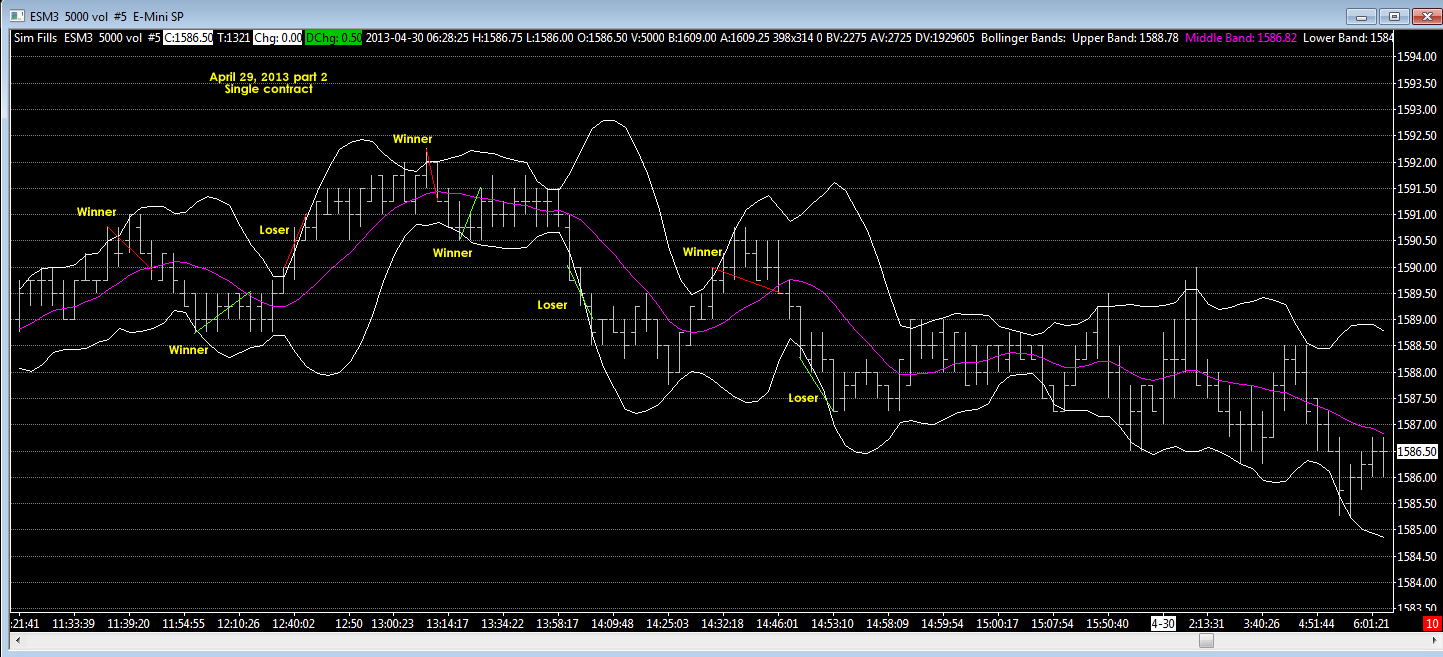Click the 1590.00 price axis label

point(1419,268)
